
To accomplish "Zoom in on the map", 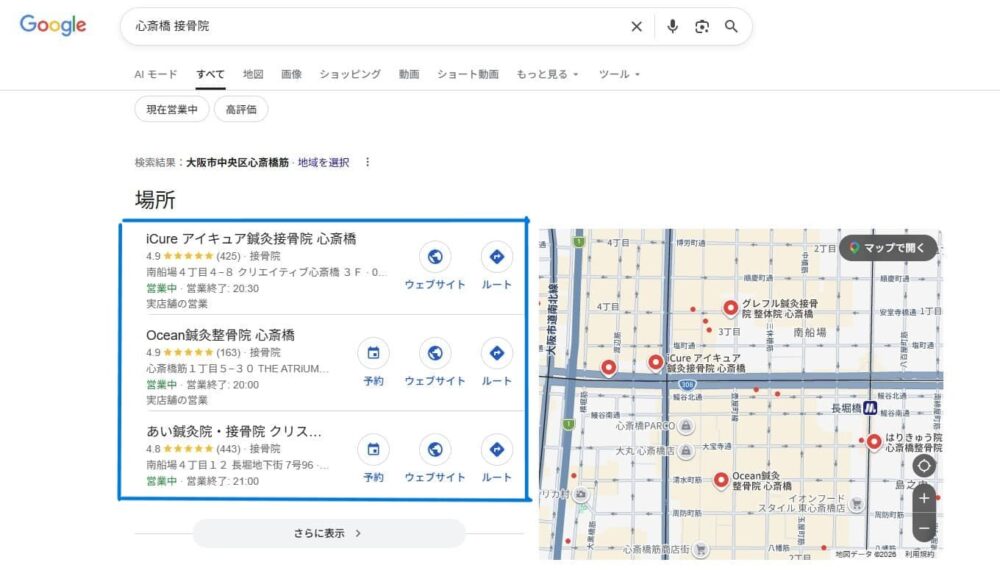I will click(x=923, y=498).
